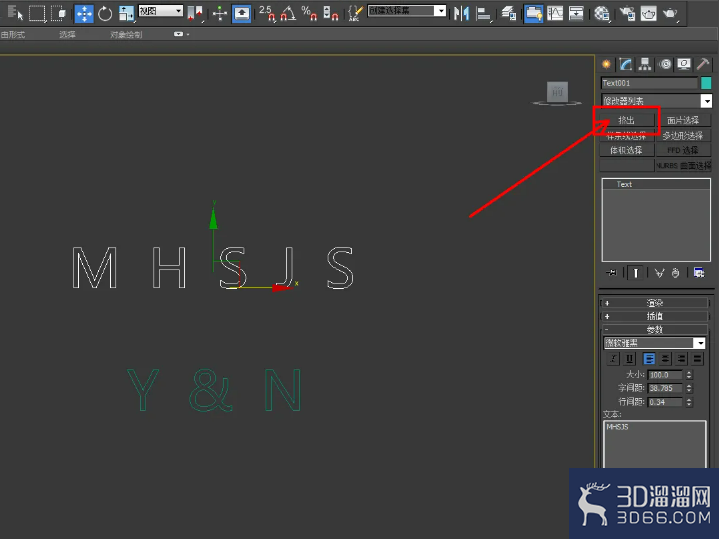Open the modifier list dropdown

(x=656, y=100)
